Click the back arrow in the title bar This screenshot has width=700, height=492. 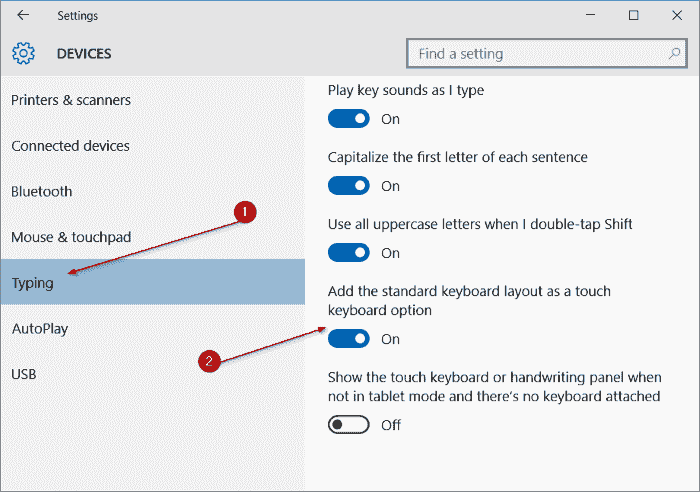click(23, 16)
